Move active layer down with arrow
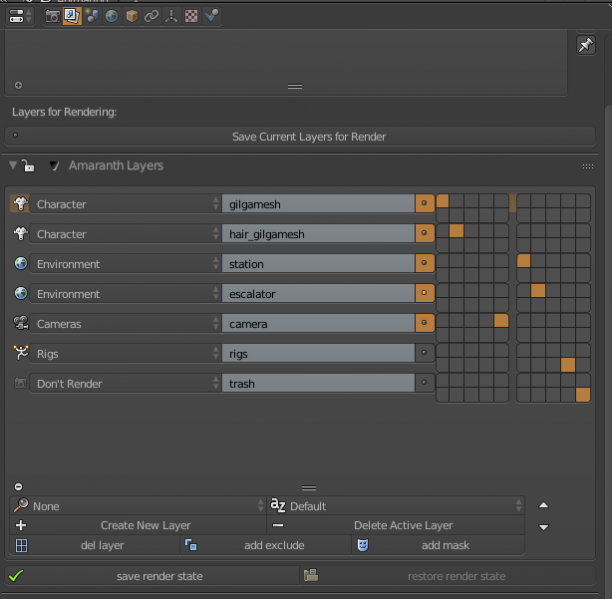Screen dimensions: 612x599 point(543,527)
